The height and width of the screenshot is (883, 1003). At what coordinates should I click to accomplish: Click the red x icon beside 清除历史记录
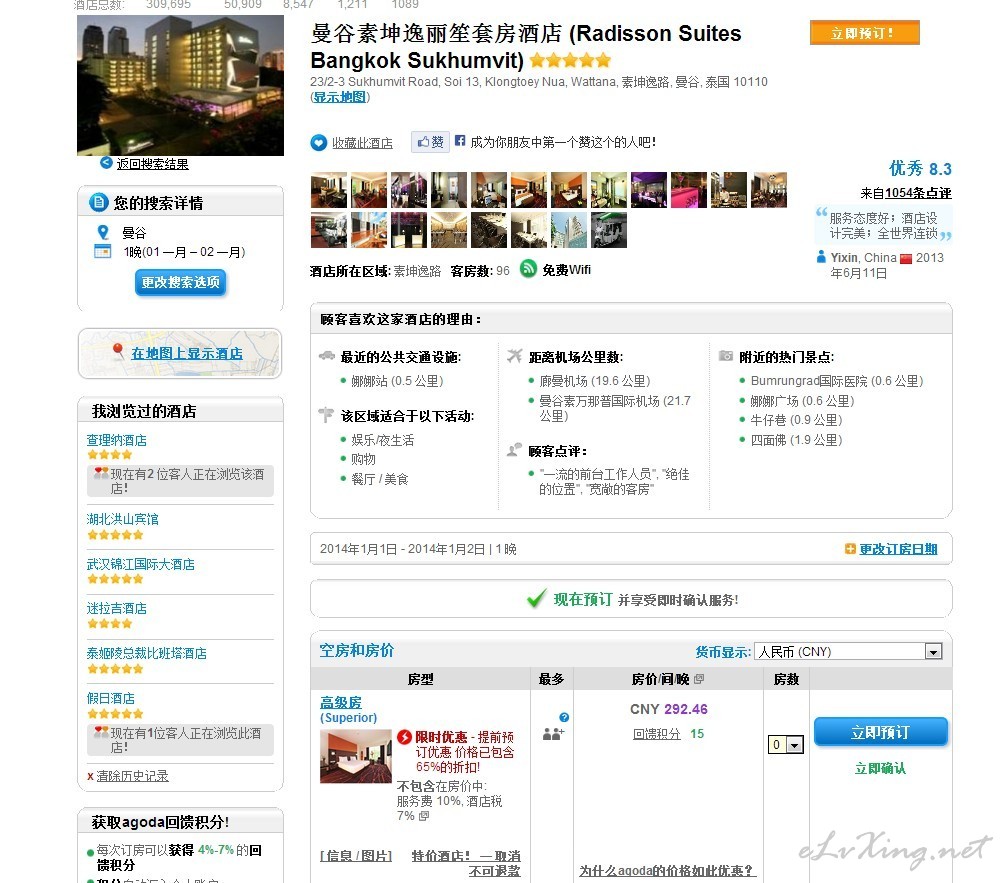[90, 777]
